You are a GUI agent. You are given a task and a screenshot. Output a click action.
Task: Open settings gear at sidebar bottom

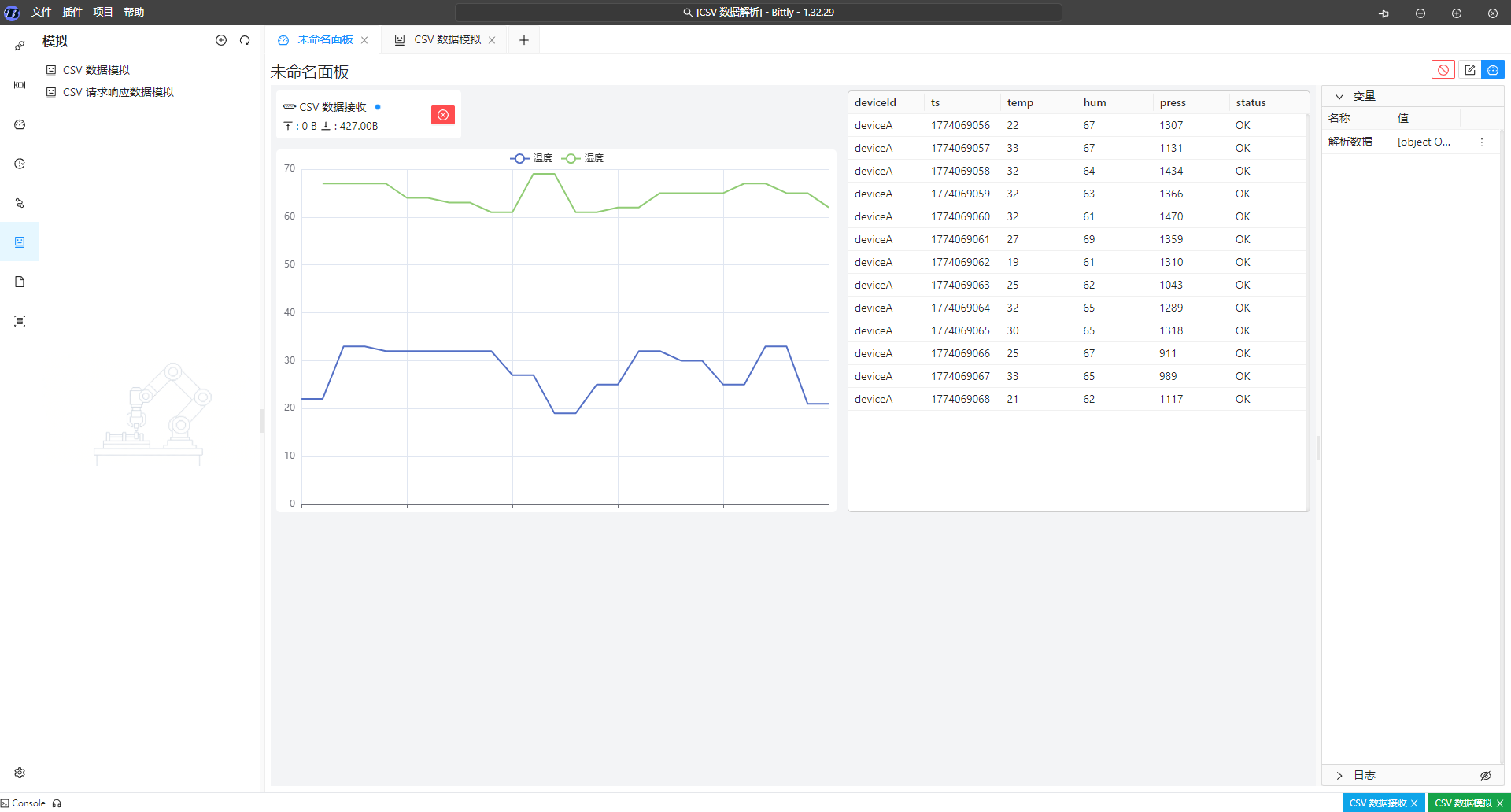20,773
